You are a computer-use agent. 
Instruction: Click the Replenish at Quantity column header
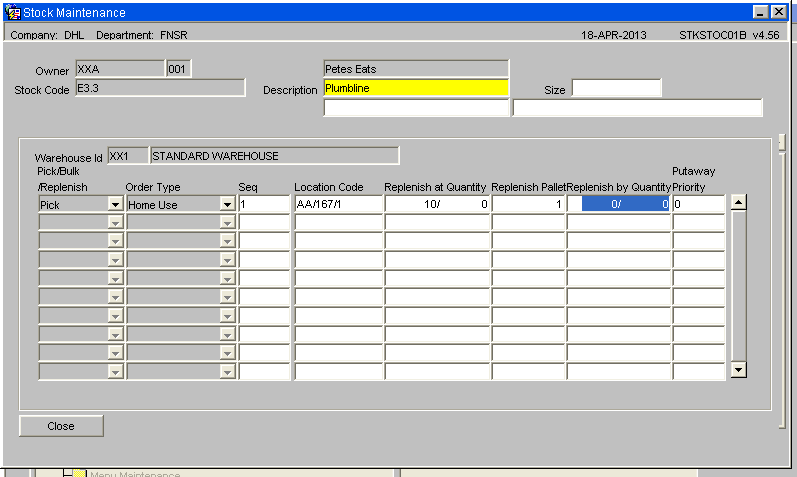click(435, 187)
